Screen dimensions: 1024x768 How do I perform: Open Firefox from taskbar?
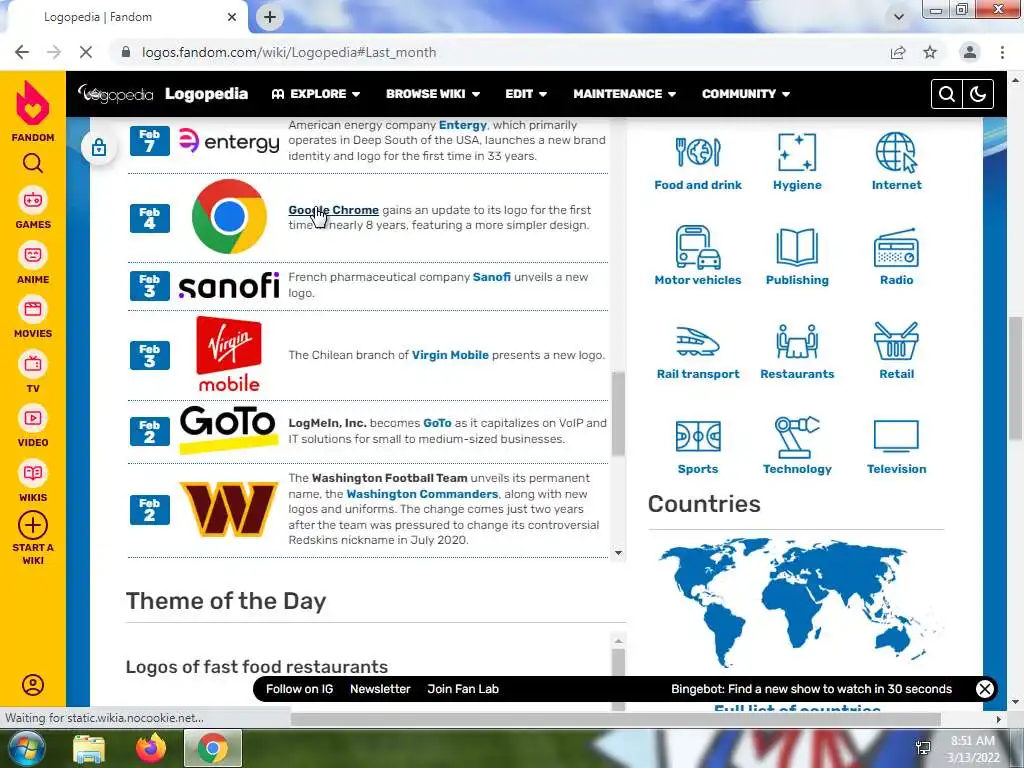click(151, 748)
